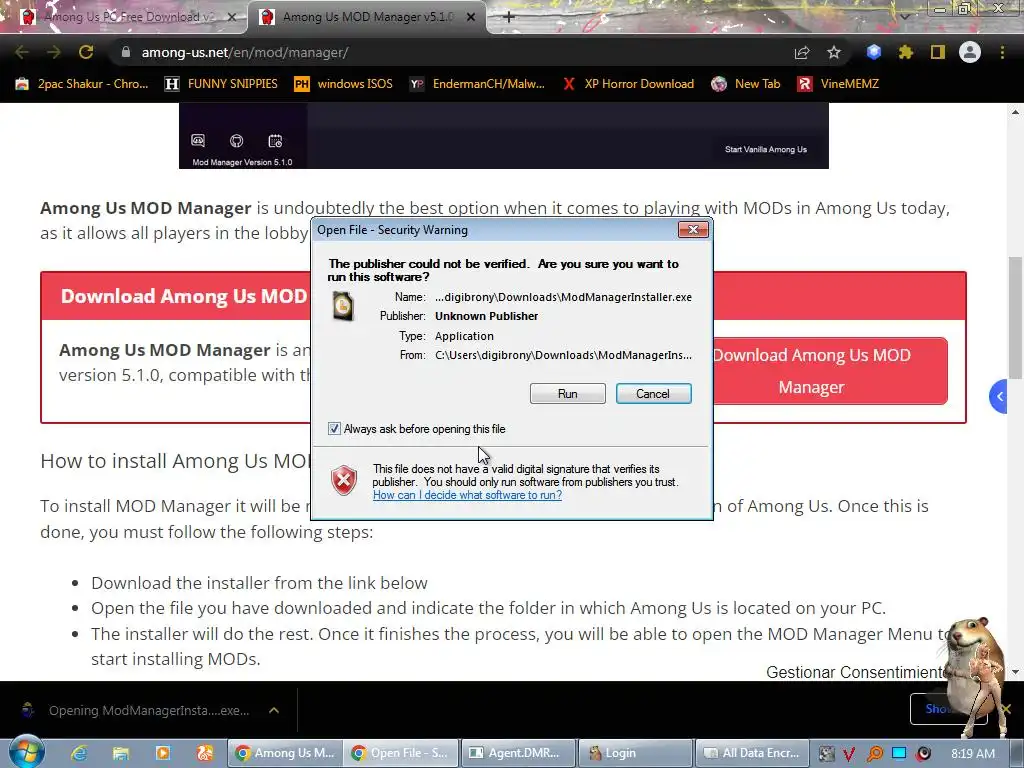Open Windows Explorer folder in taskbar
The height and width of the screenshot is (768, 1024).
[x=121, y=753]
